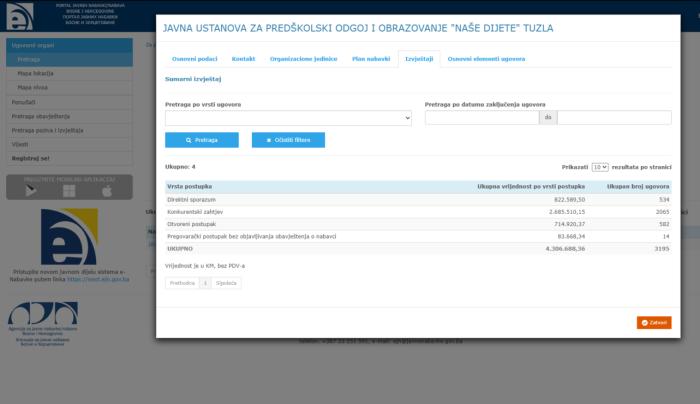Click the Sljedeća pagination button
This screenshot has width=700, height=404.
[226, 283]
